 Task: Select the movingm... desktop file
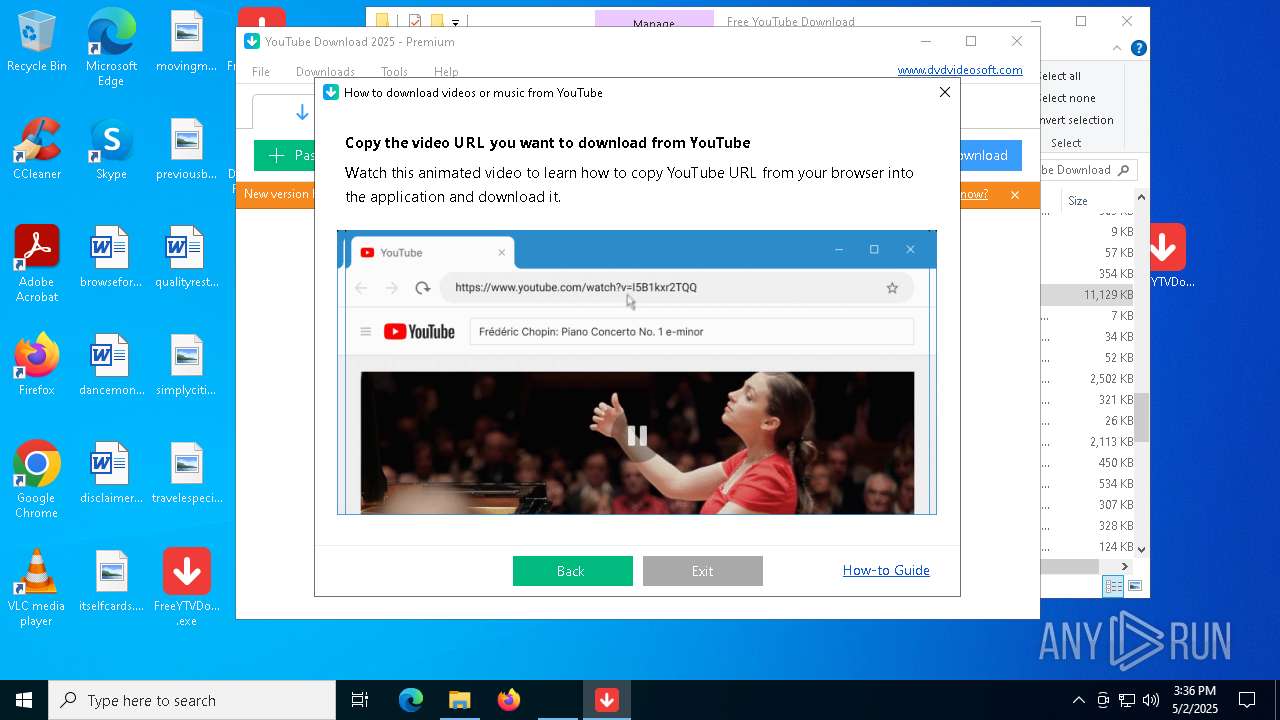(x=186, y=43)
